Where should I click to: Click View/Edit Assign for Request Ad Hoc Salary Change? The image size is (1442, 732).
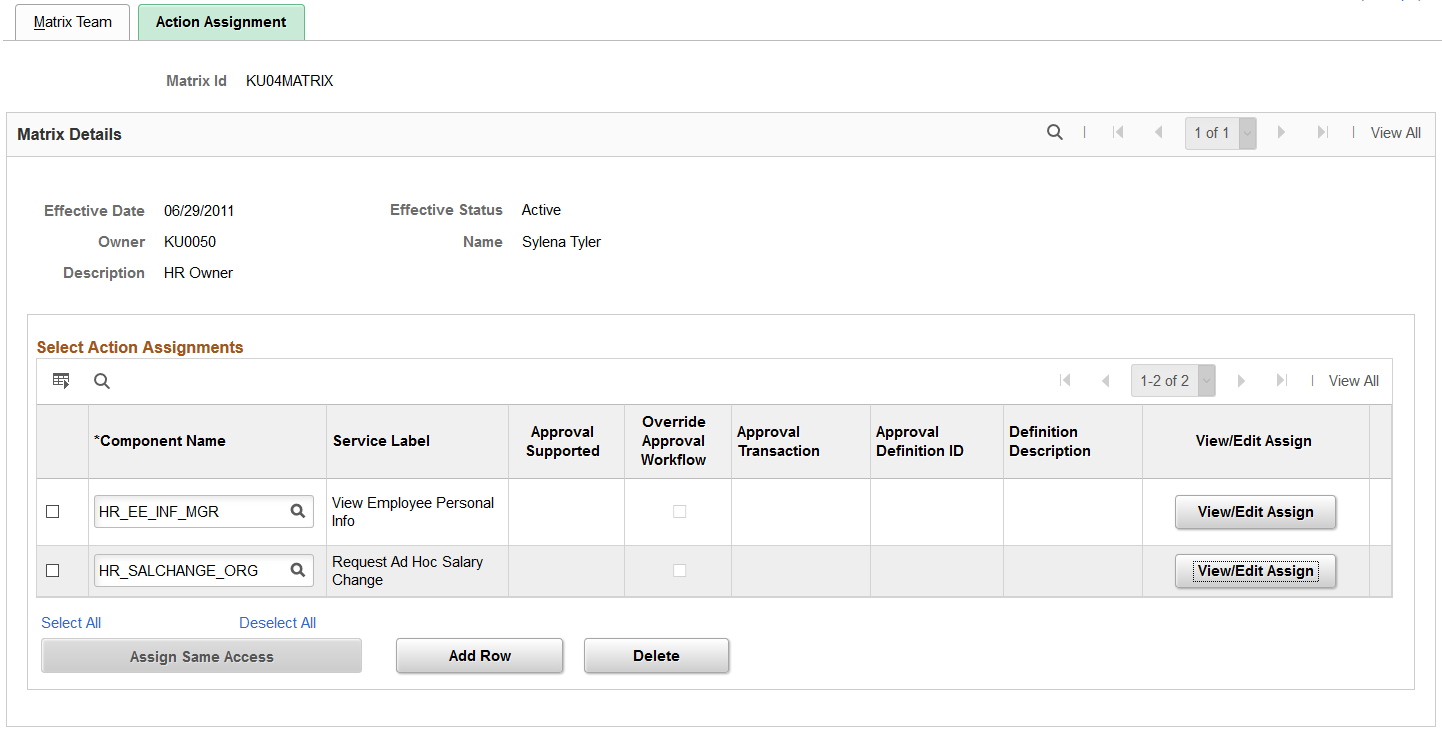click(1255, 571)
